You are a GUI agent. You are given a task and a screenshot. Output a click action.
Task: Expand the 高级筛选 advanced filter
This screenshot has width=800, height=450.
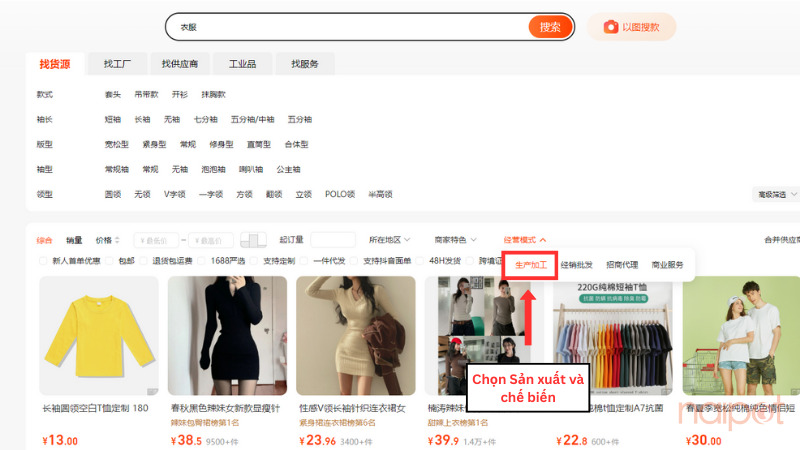(775, 194)
